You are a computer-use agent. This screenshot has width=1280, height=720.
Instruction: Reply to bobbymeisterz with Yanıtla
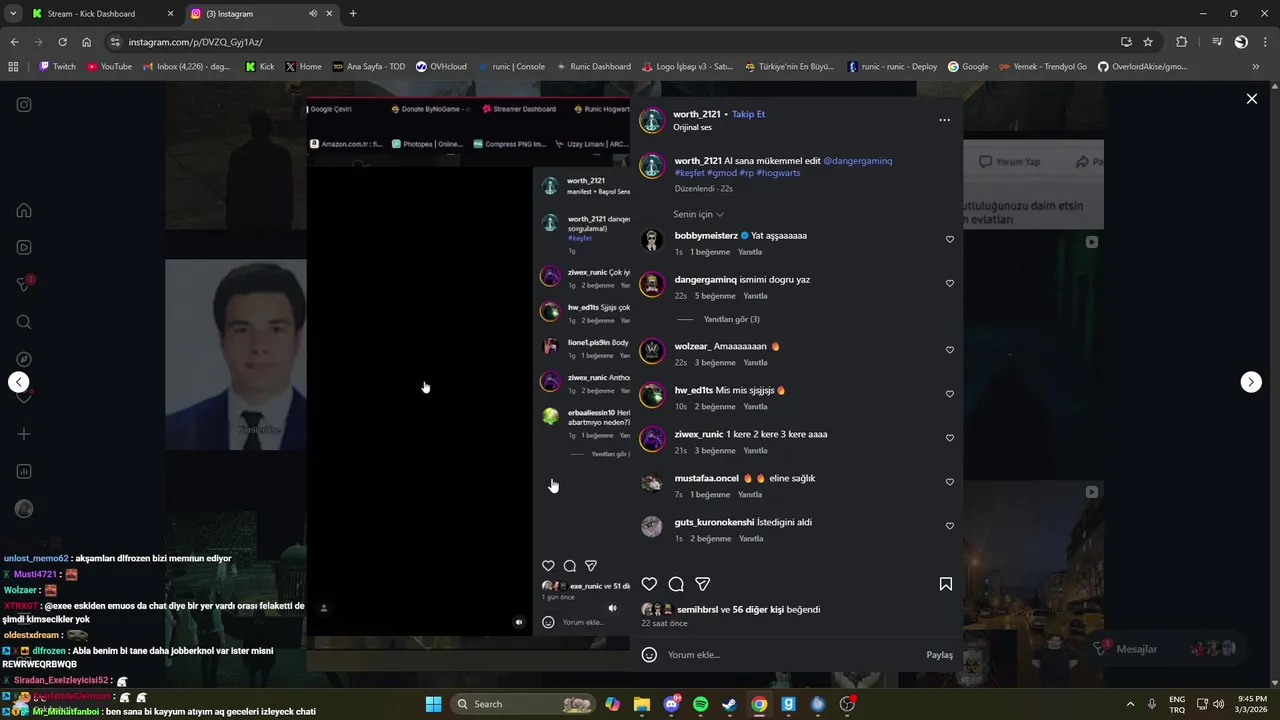750,252
